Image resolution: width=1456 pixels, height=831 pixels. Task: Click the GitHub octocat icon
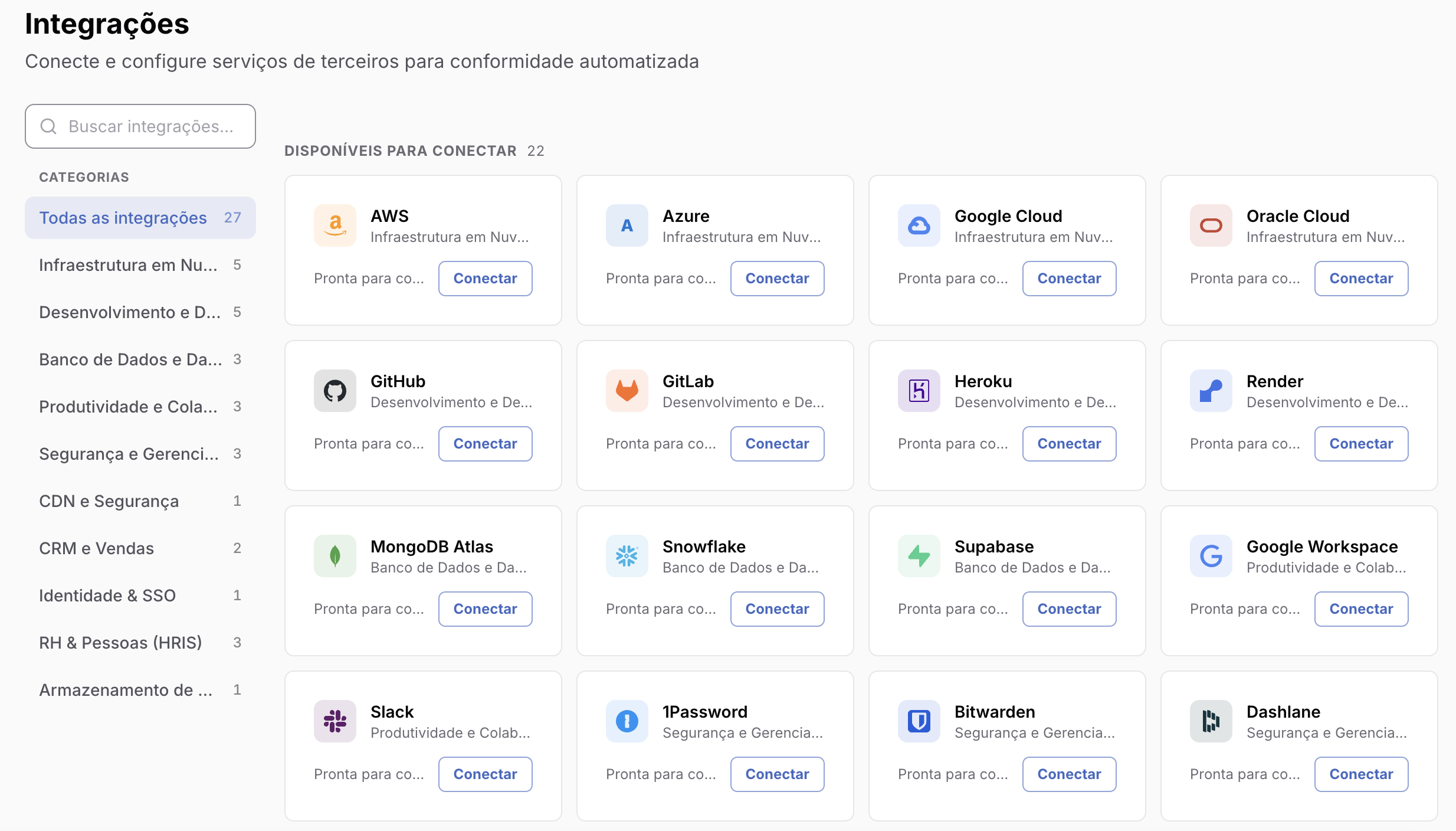click(335, 391)
